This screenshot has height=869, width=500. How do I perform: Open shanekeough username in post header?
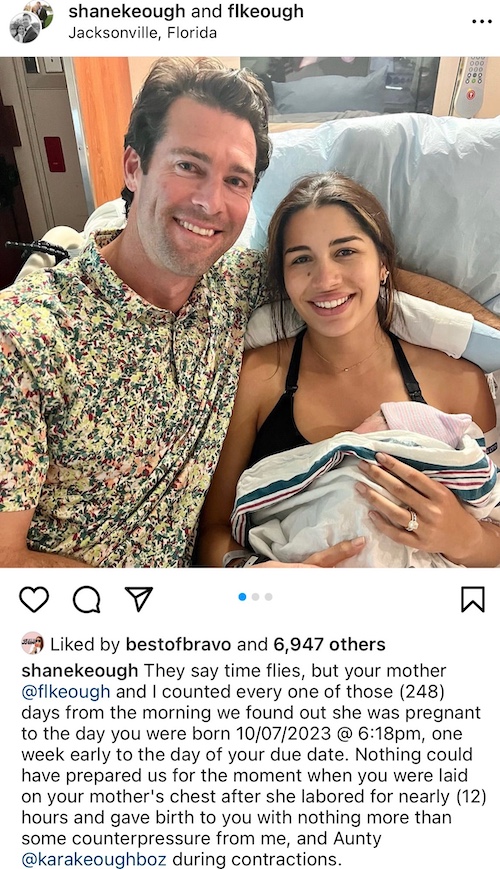point(126,12)
